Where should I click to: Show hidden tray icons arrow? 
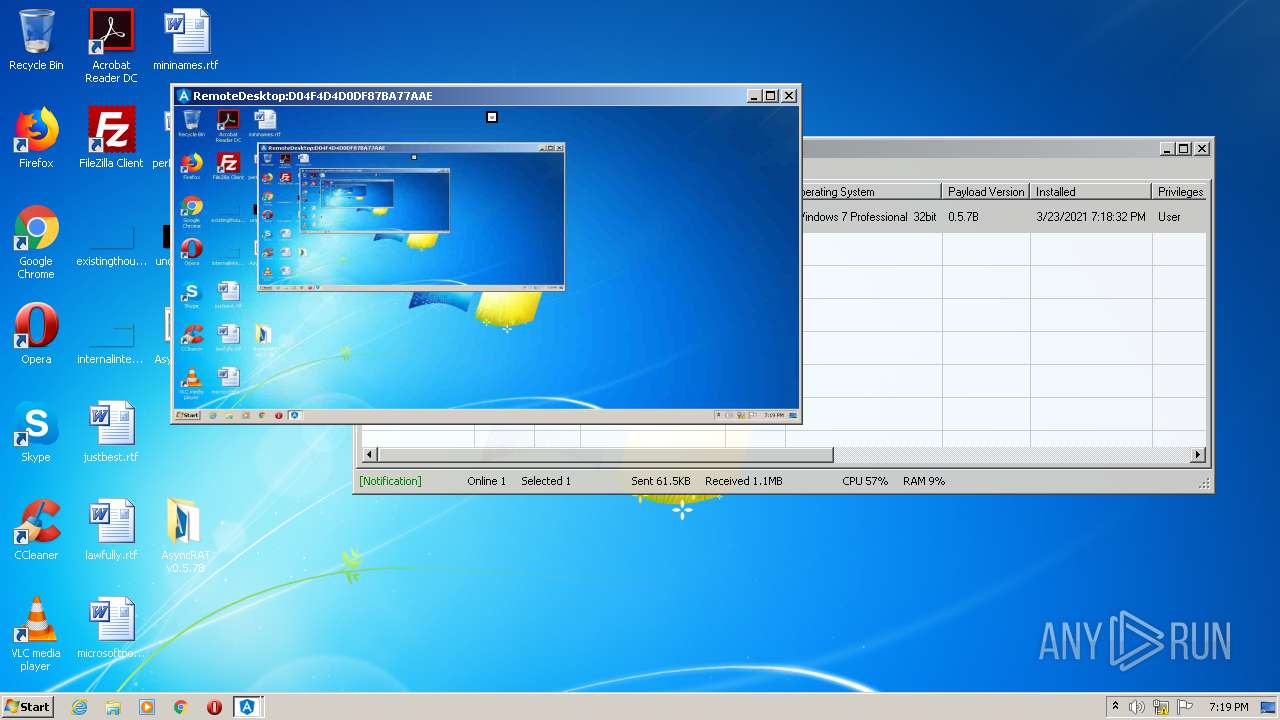(1116, 707)
